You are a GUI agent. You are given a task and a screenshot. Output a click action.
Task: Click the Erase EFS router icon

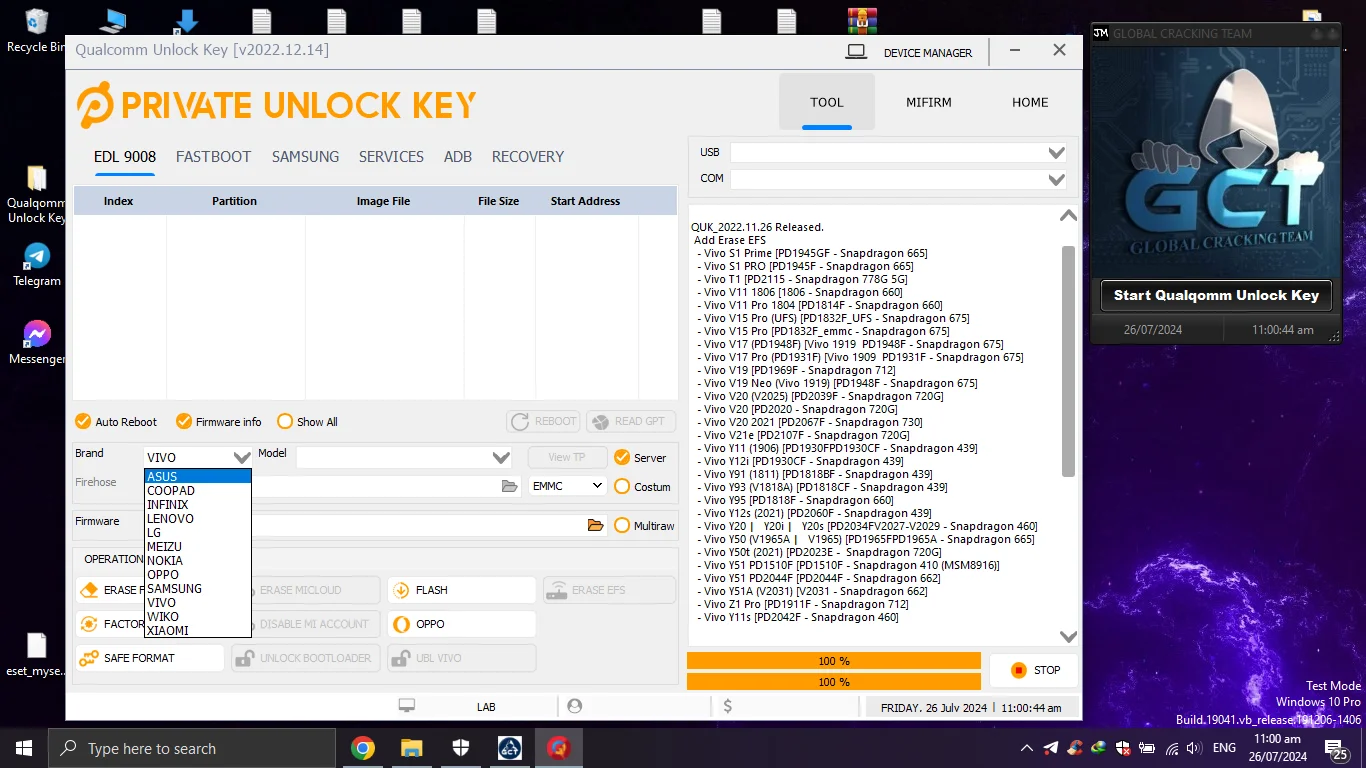557,590
